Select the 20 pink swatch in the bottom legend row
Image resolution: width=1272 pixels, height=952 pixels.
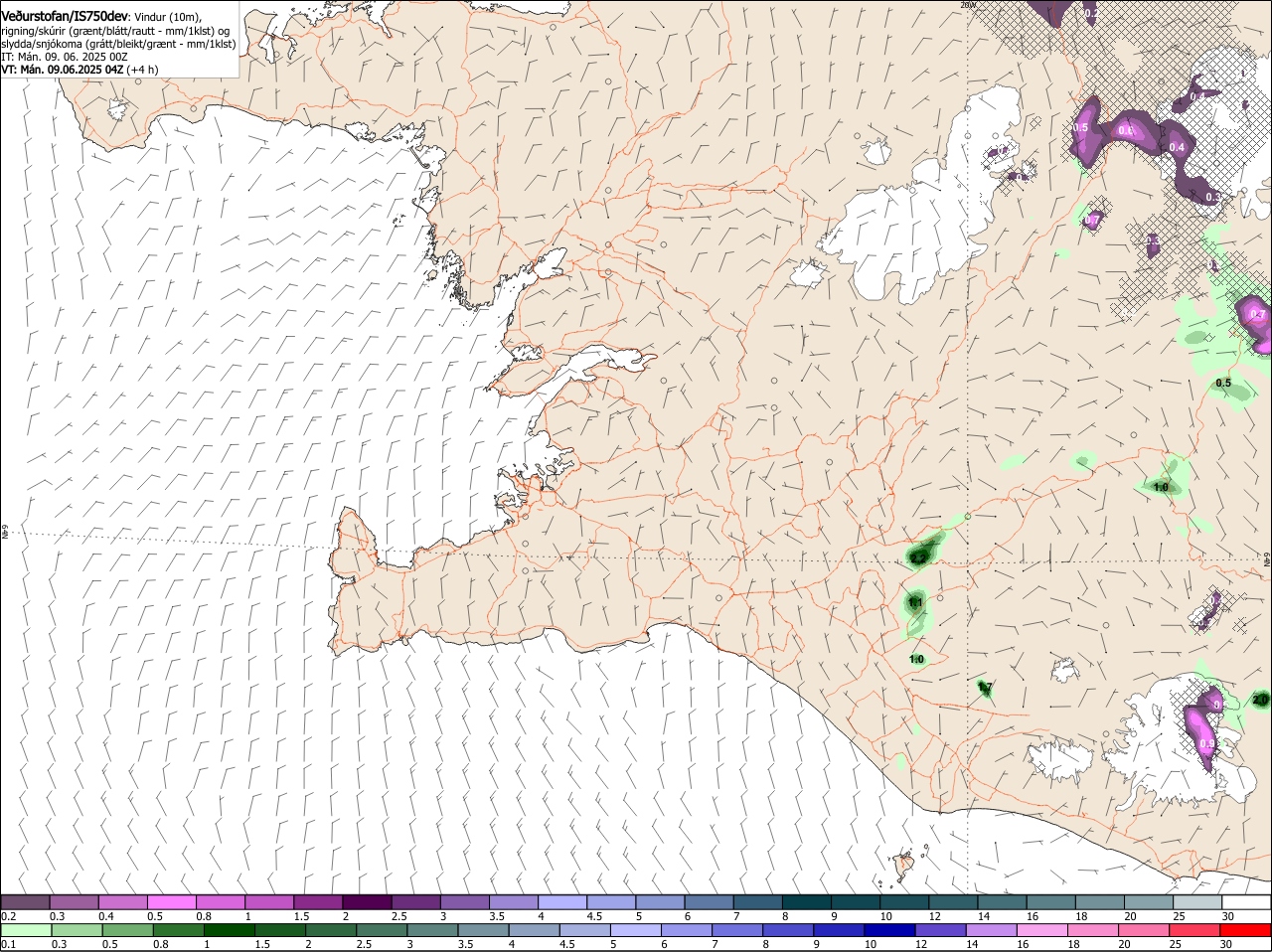pyautogui.click(x=1144, y=930)
